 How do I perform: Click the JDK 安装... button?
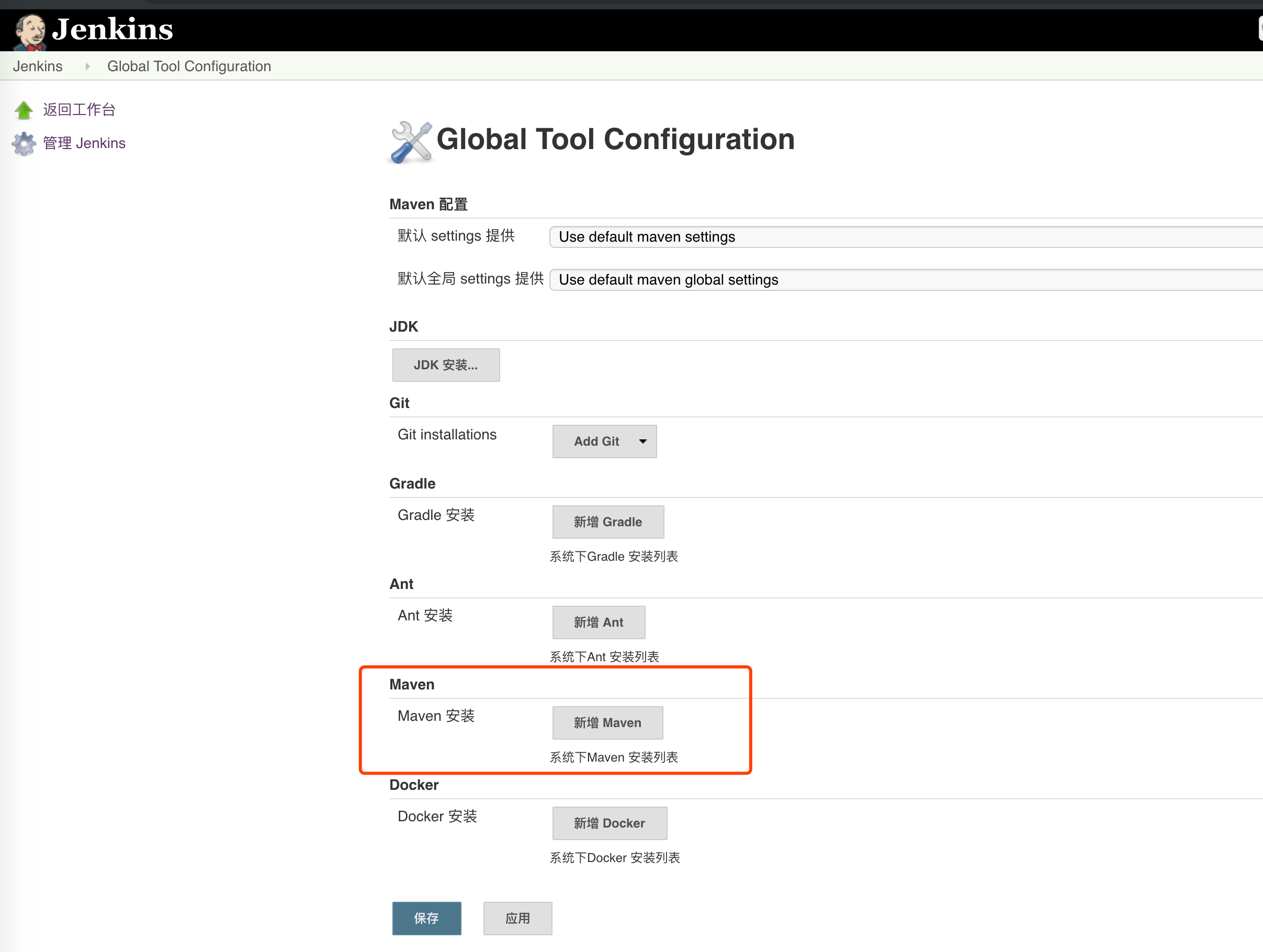[x=446, y=365]
